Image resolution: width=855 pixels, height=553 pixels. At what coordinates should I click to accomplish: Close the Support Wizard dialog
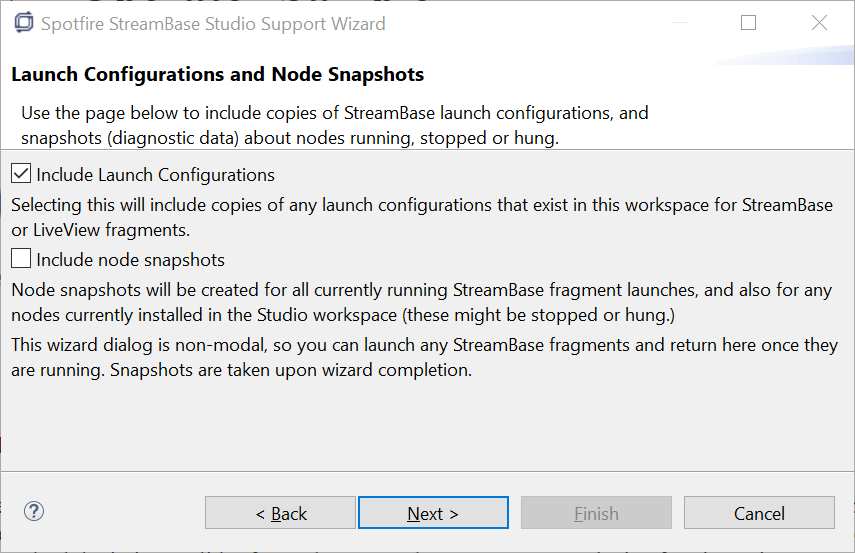819,23
